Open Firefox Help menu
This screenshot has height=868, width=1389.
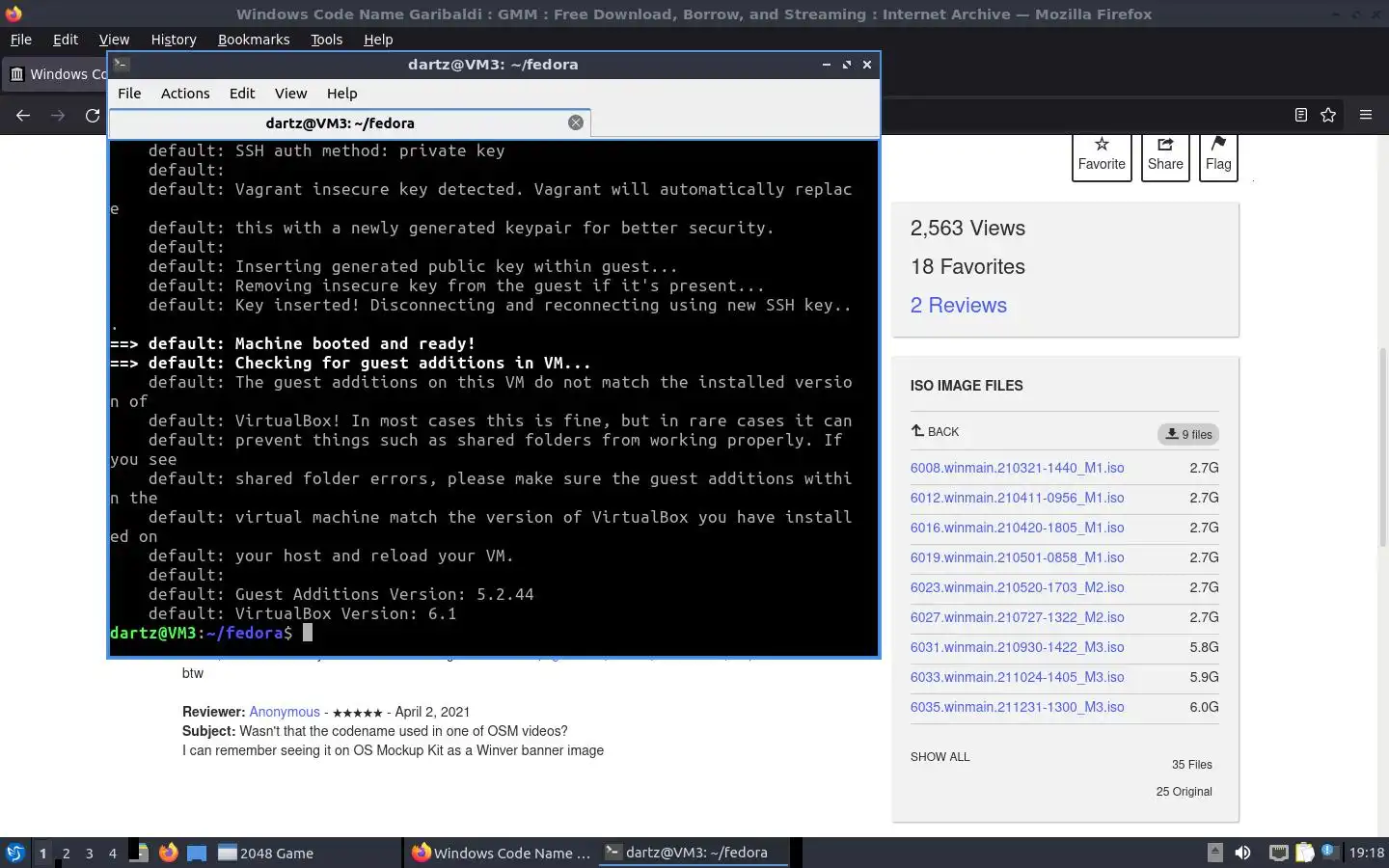[378, 40]
